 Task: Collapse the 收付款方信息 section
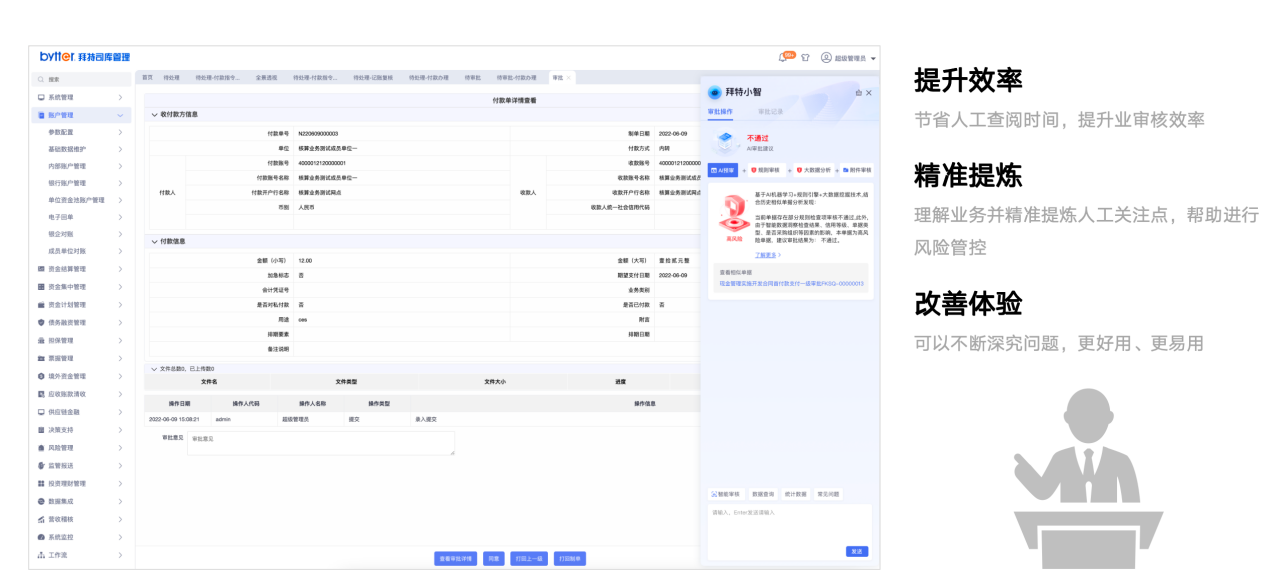click(154, 115)
